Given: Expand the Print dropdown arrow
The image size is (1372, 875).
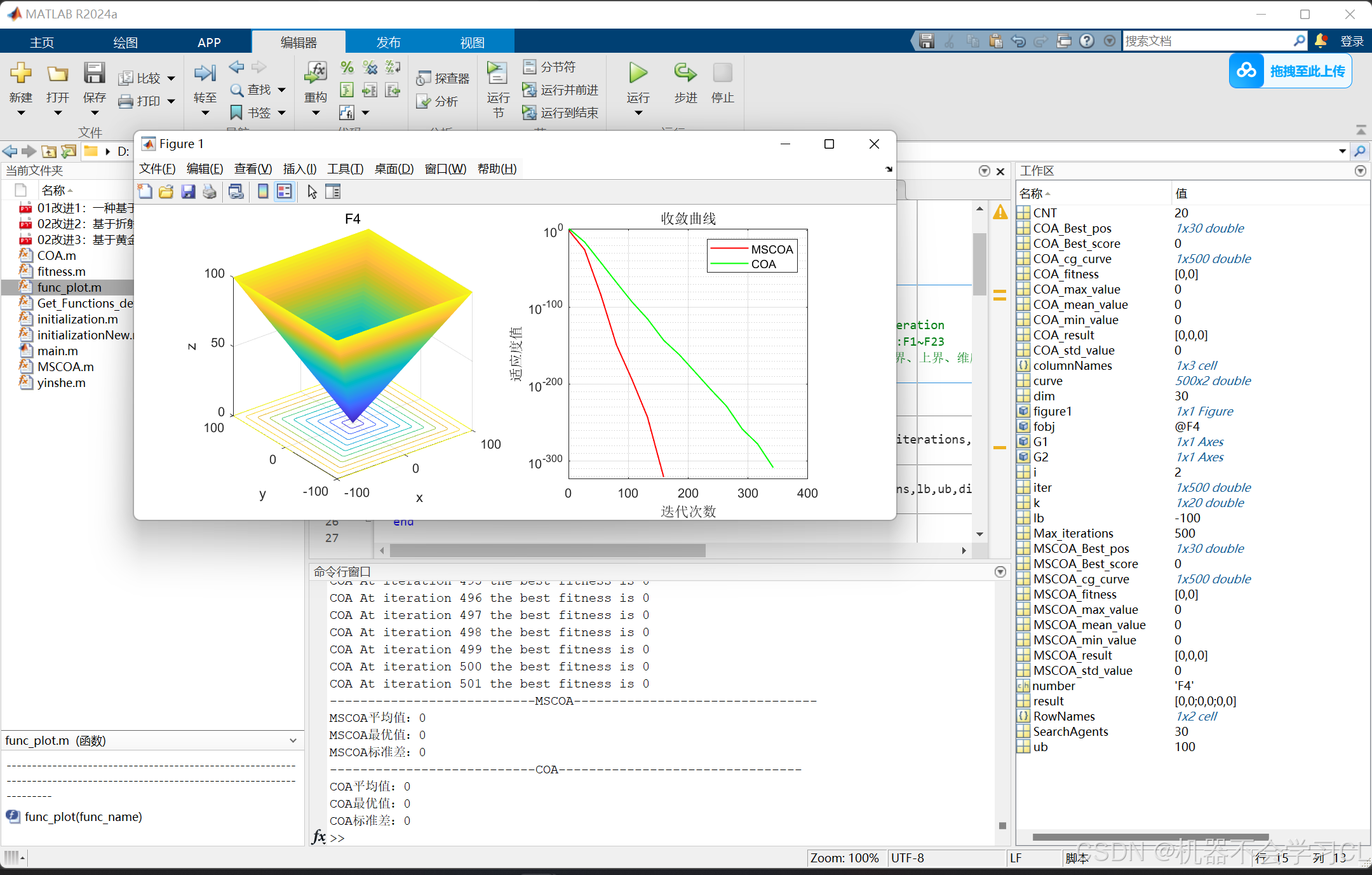Looking at the screenshot, I should pyautogui.click(x=171, y=101).
